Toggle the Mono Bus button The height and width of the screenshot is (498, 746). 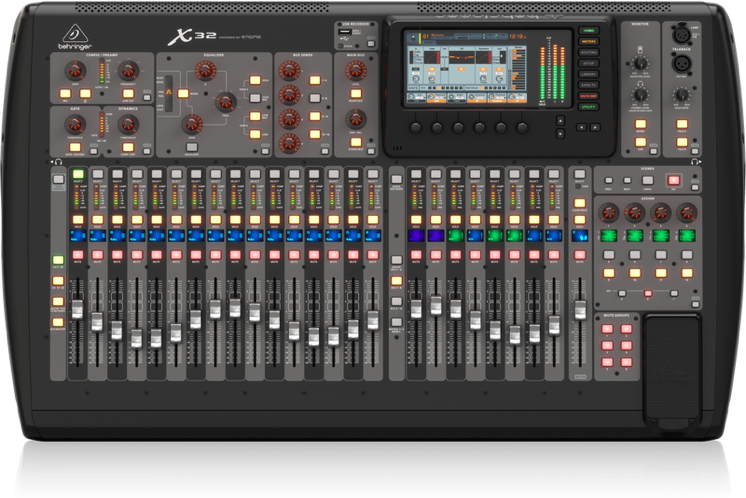pos(356,94)
